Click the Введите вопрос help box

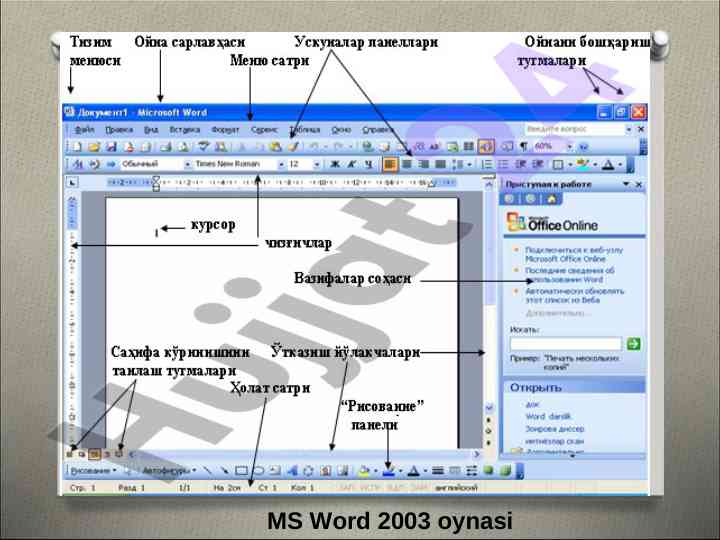tap(575, 129)
